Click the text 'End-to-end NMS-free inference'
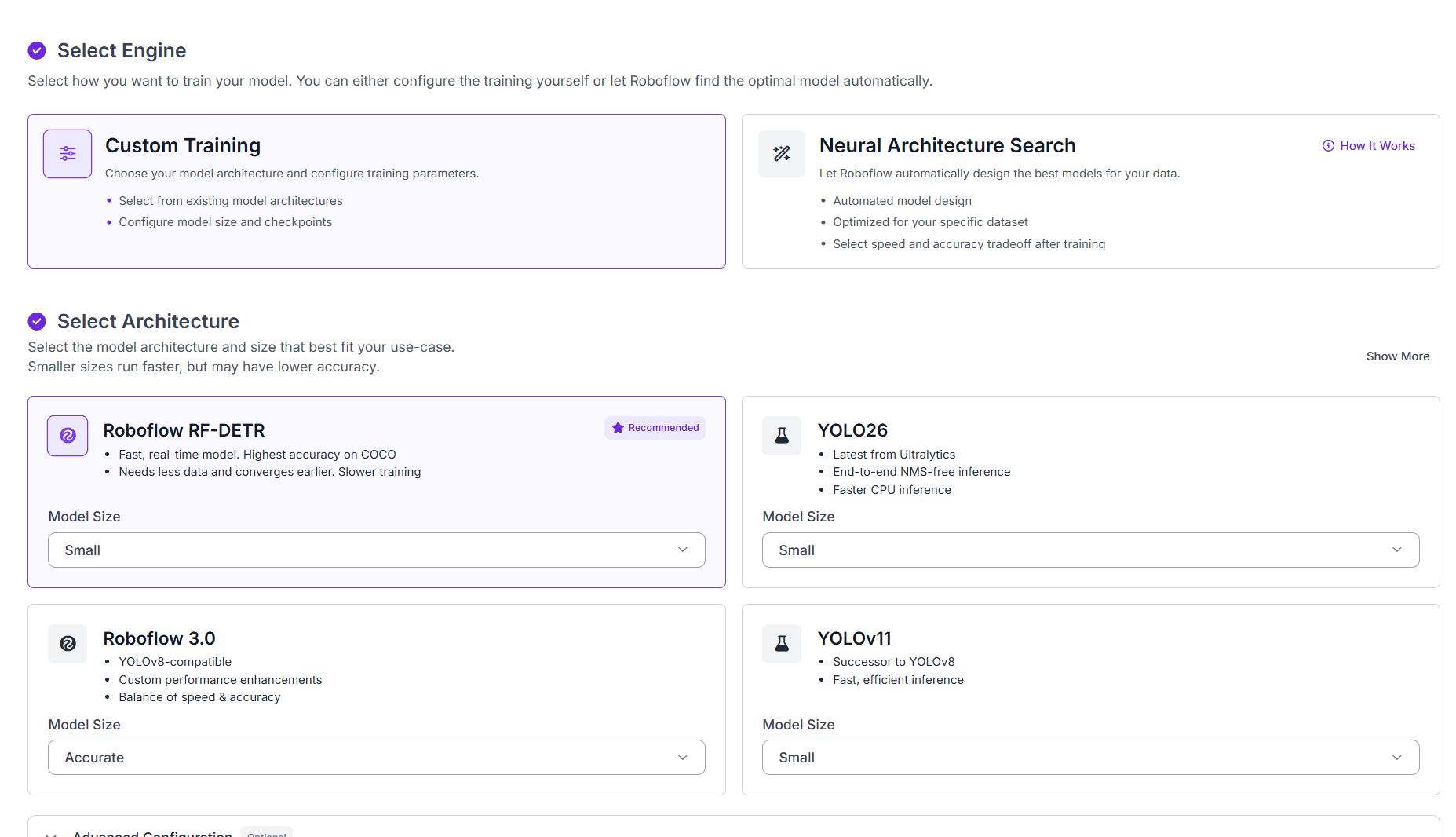Screen dimensions: 1456x837 (921, 472)
